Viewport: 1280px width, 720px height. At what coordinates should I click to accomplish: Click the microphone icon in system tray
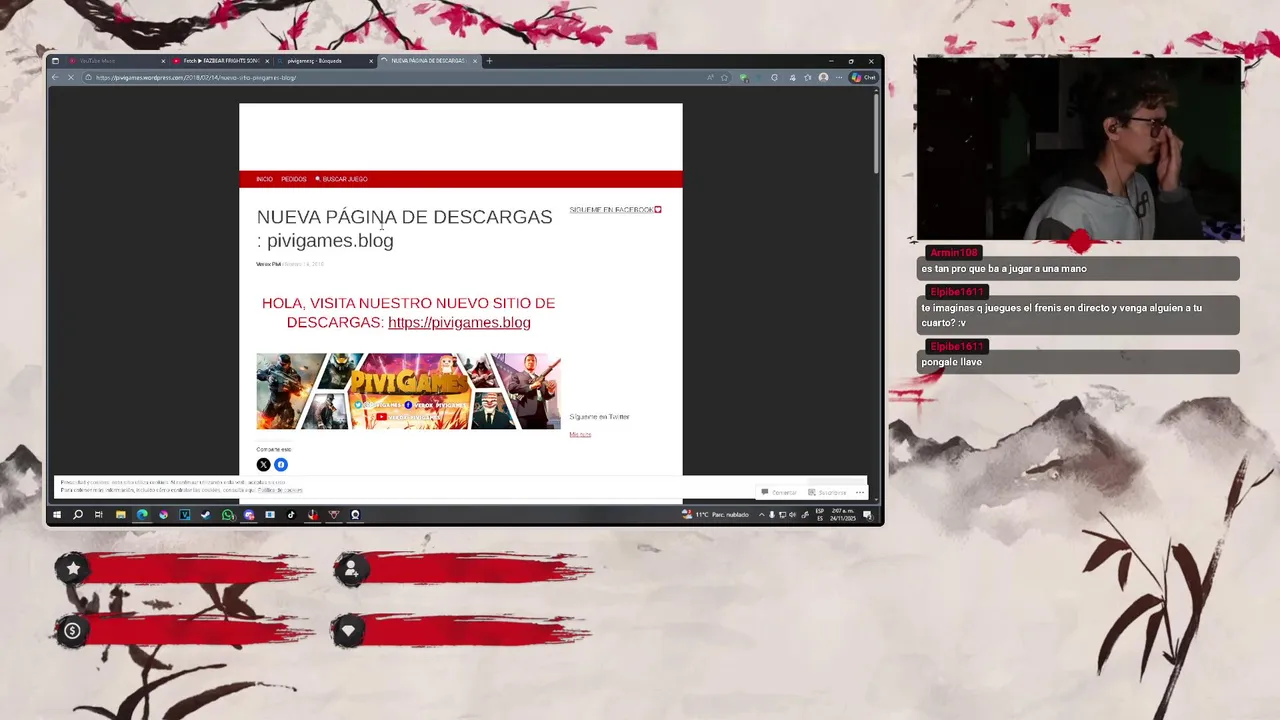(772, 515)
